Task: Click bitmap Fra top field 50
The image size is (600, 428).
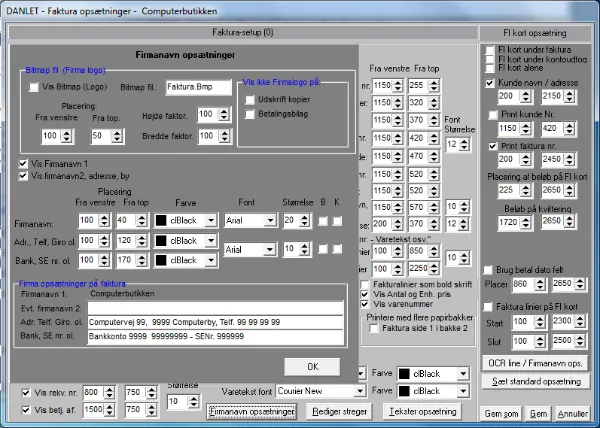Action: (101, 136)
